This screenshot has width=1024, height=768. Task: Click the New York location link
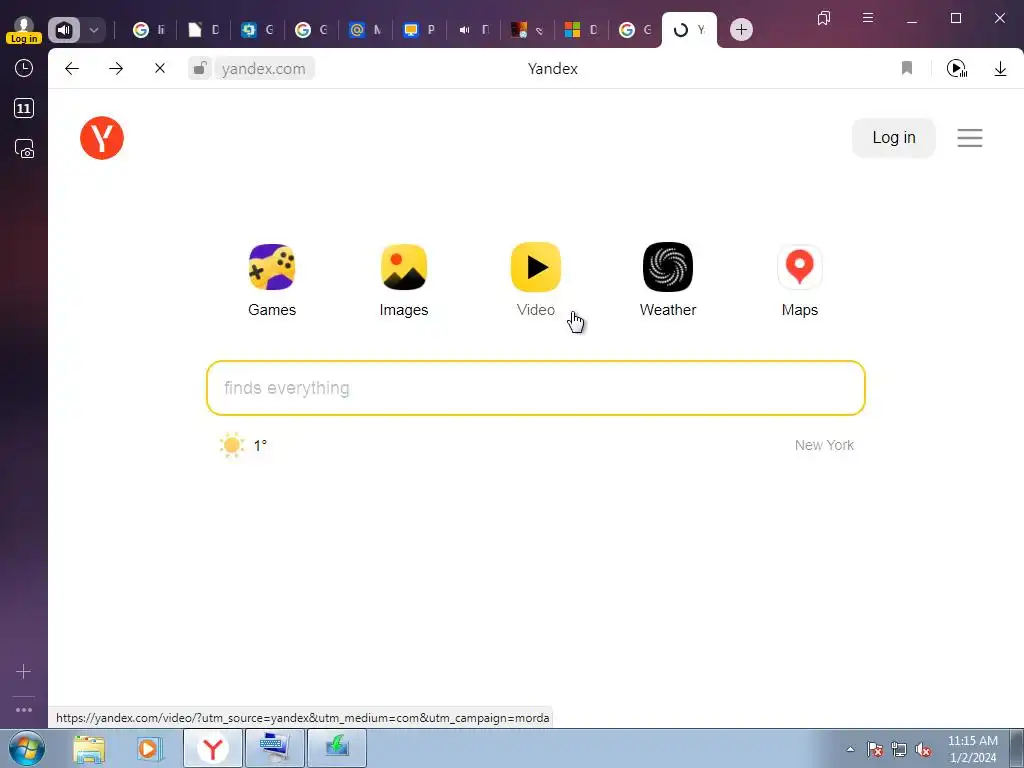click(824, 445)
